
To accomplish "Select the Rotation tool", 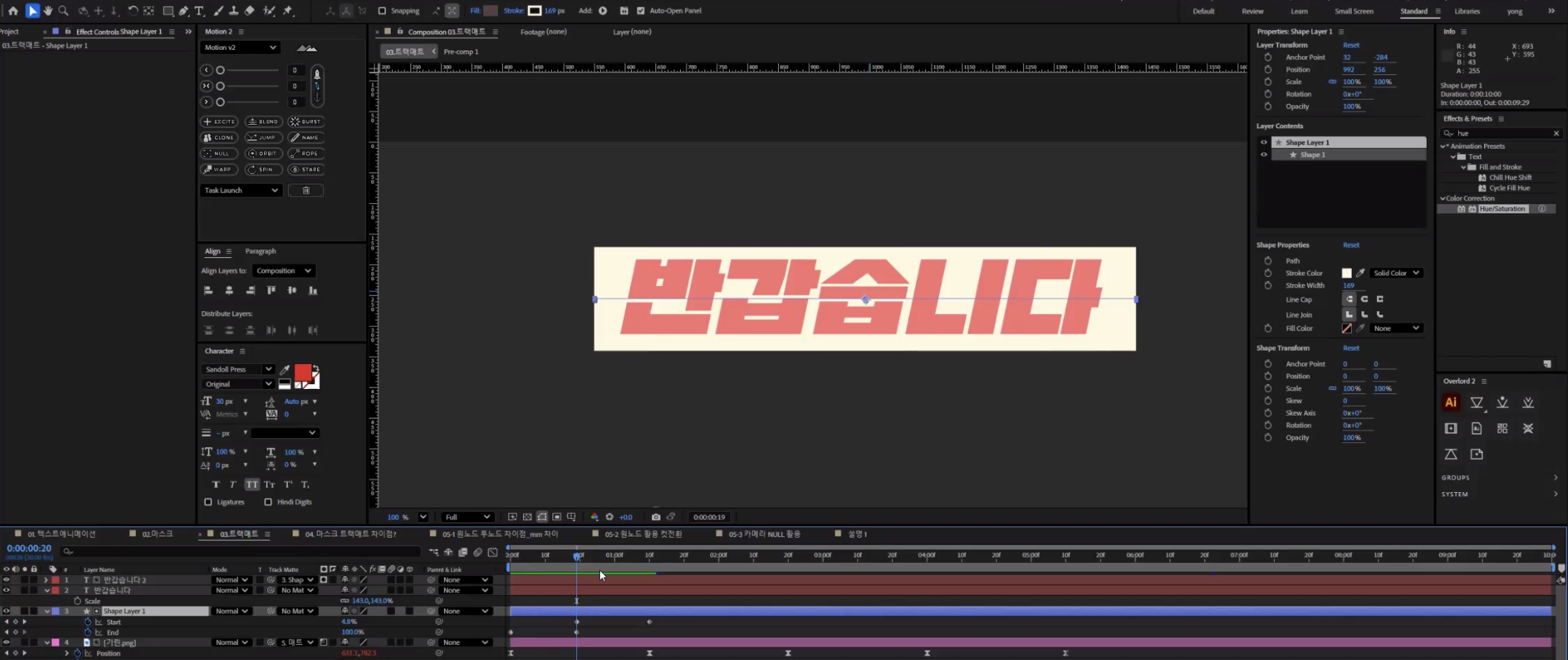I will pos(132,11).
